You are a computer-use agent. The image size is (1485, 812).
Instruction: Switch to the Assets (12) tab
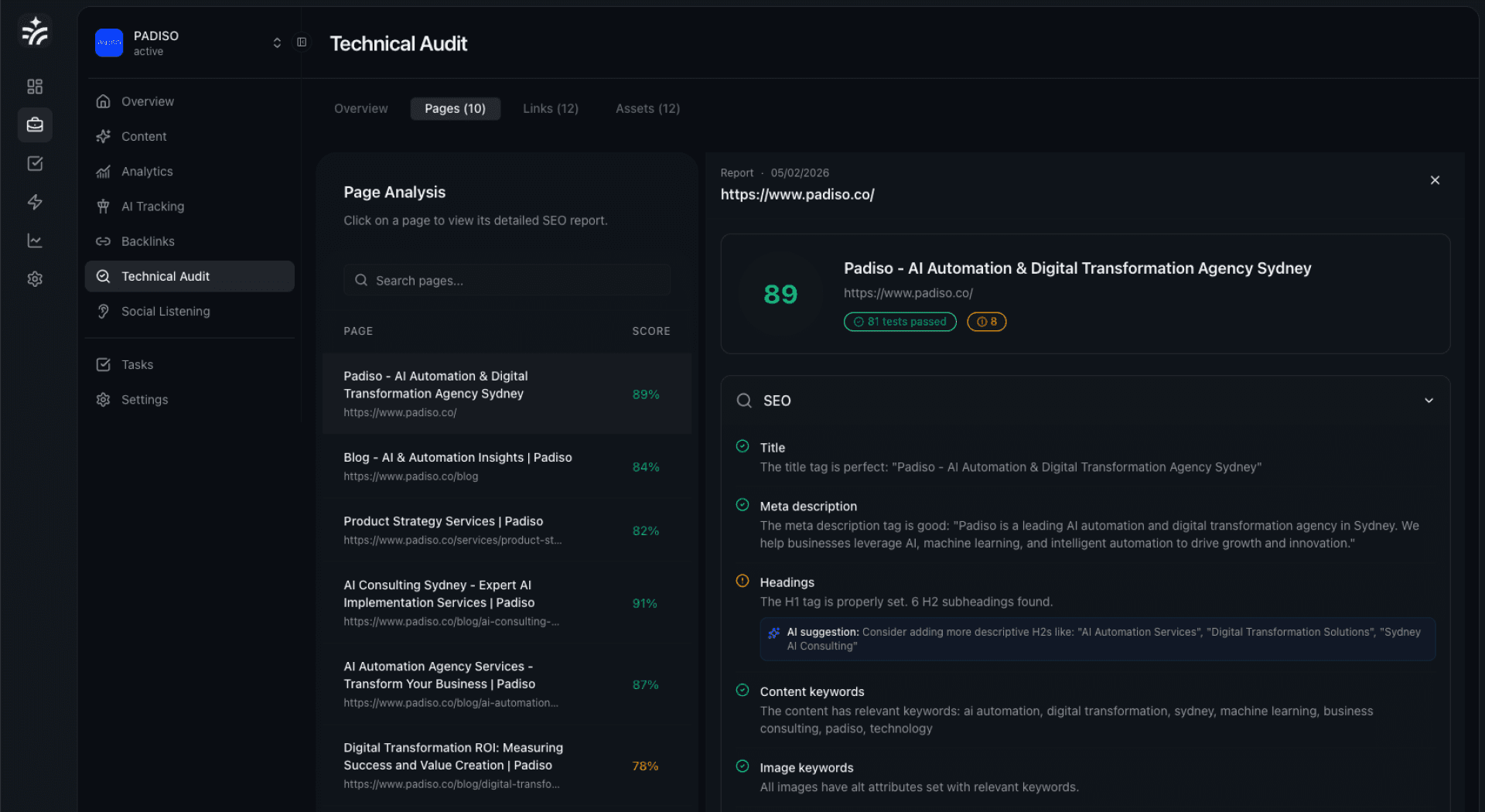pyautogui.click(x=648, y=108)
